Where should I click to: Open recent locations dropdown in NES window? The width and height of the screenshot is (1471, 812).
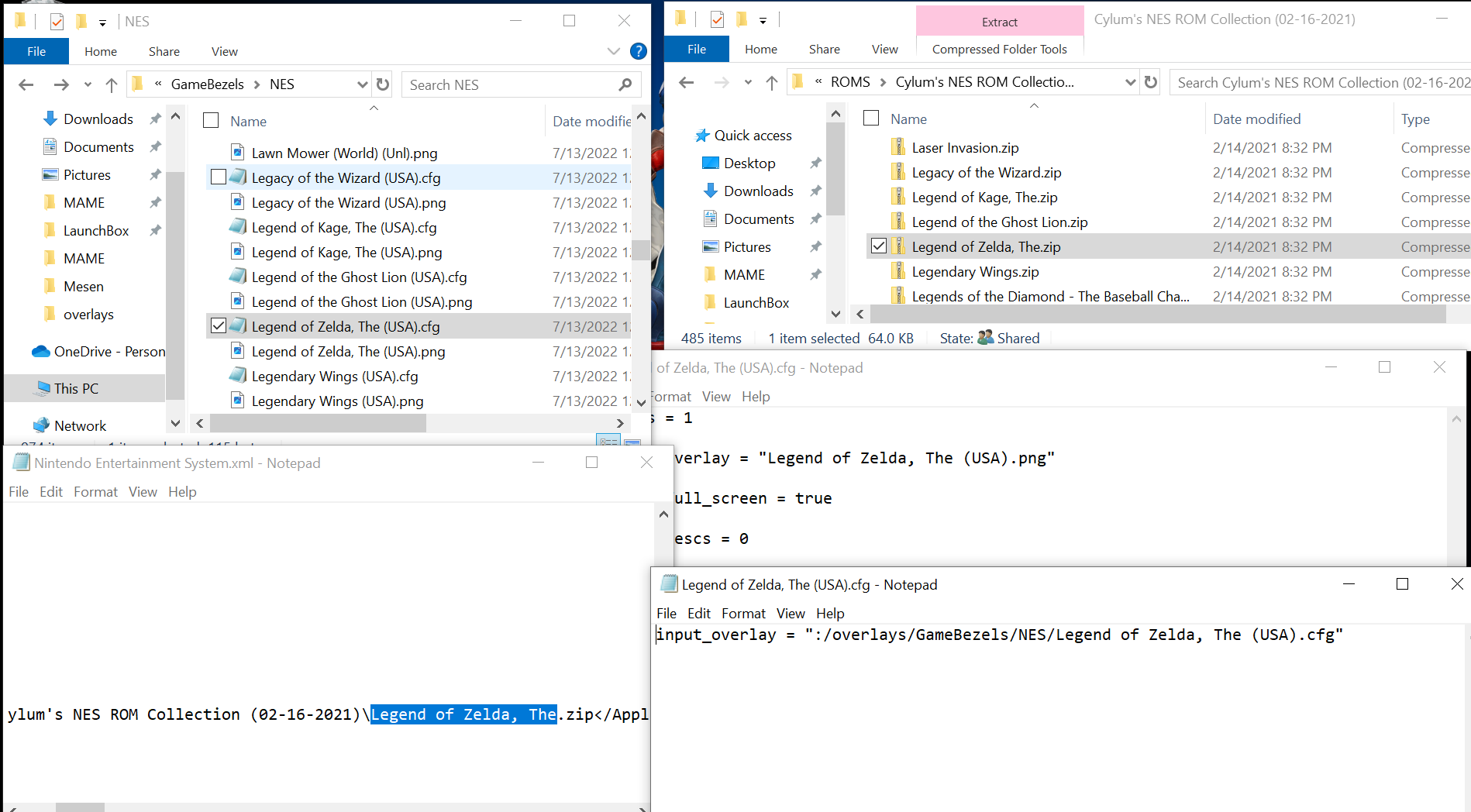coord(88,84)
